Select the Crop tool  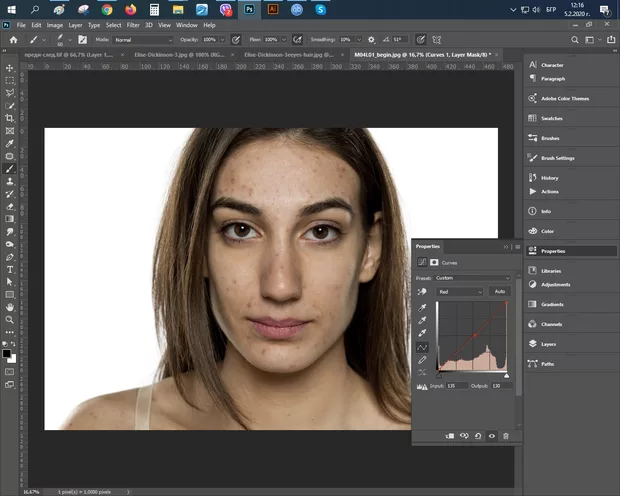tap(9, 119)
